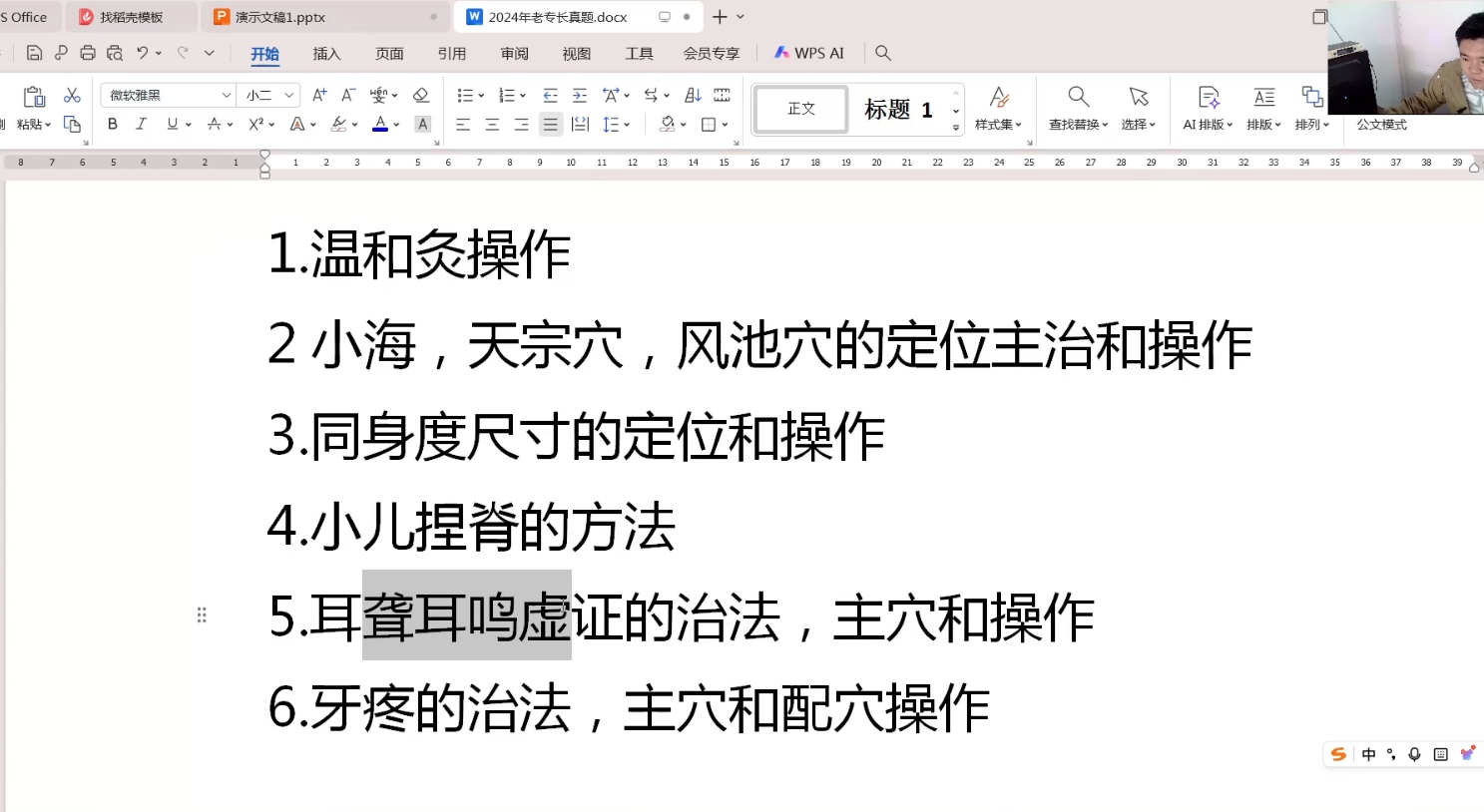Toggle bold formatting on selected text
This screenshot has width=1484, height=812.
pyautogui.click(x=112, y=124)
